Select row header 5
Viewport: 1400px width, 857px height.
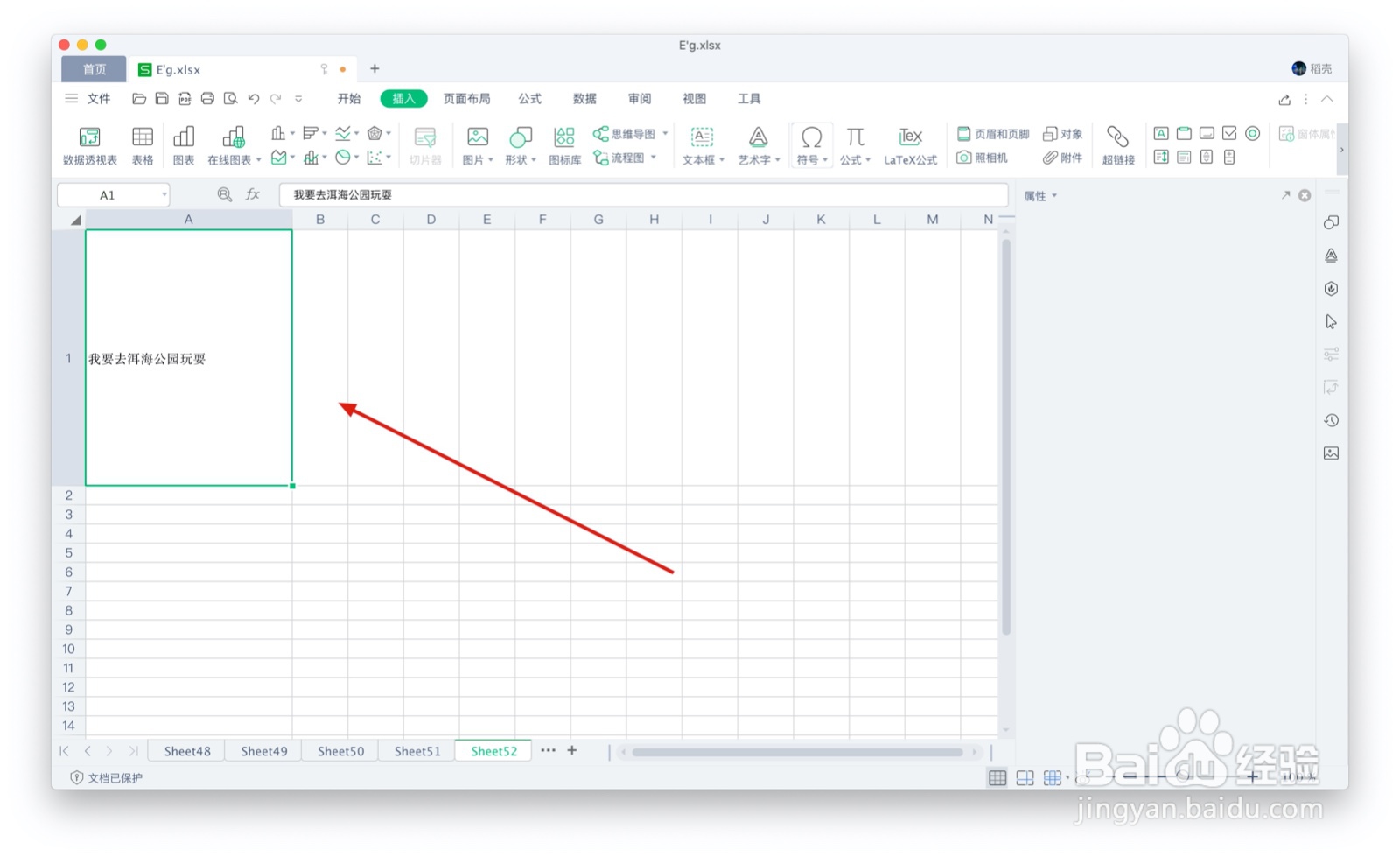(68, 553)
